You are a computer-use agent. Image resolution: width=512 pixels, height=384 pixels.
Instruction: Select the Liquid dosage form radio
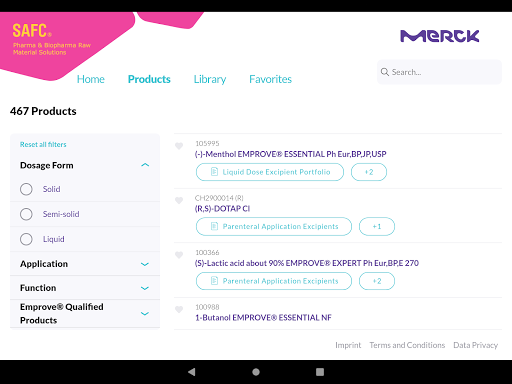(x=26, y=239)
